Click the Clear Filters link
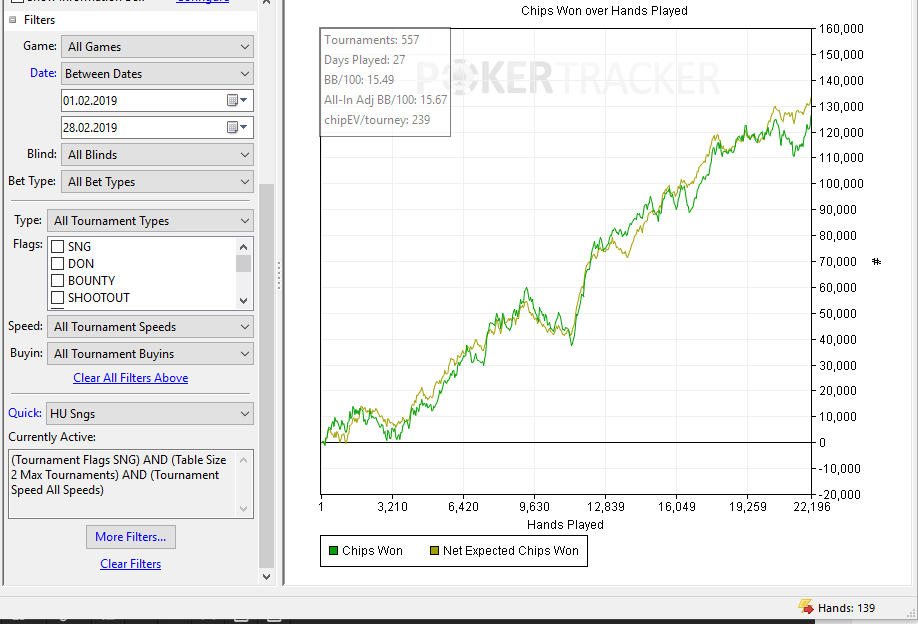This screenshot has height=624, width=918. (131, 564)
